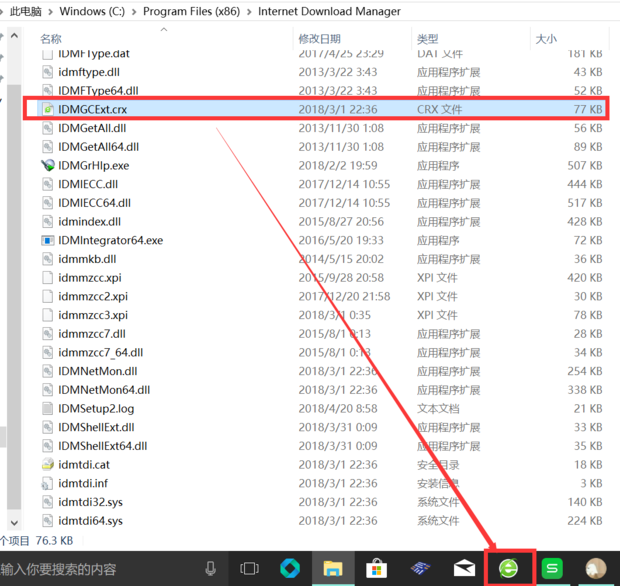This screenshot has width=620, height=586.
Task: Open the Mail app on the taskbar
Action: coord(464,568)
